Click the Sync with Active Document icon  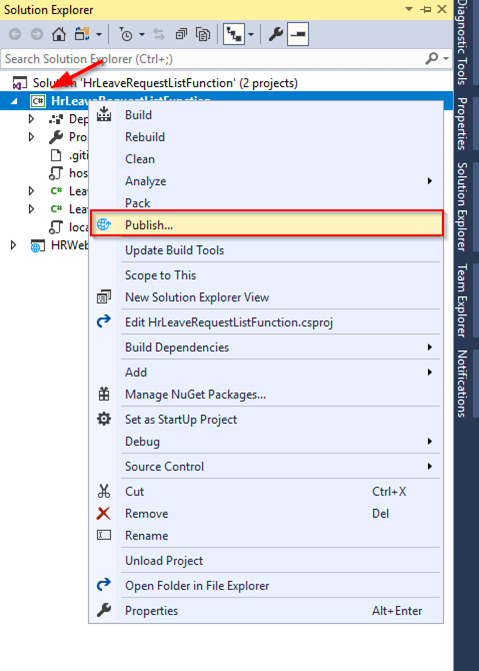(159, 34)
